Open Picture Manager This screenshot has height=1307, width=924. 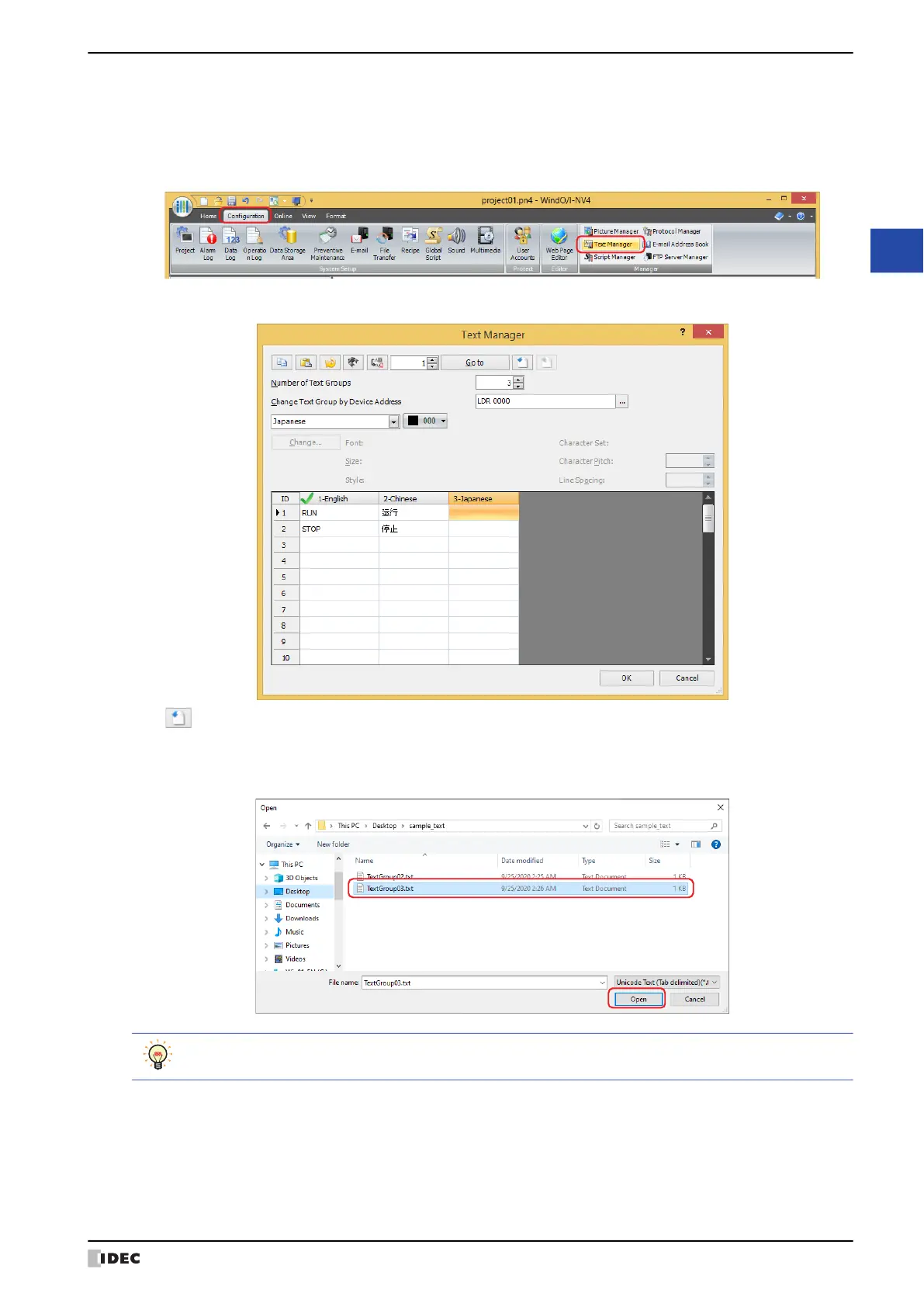(611, 231)
